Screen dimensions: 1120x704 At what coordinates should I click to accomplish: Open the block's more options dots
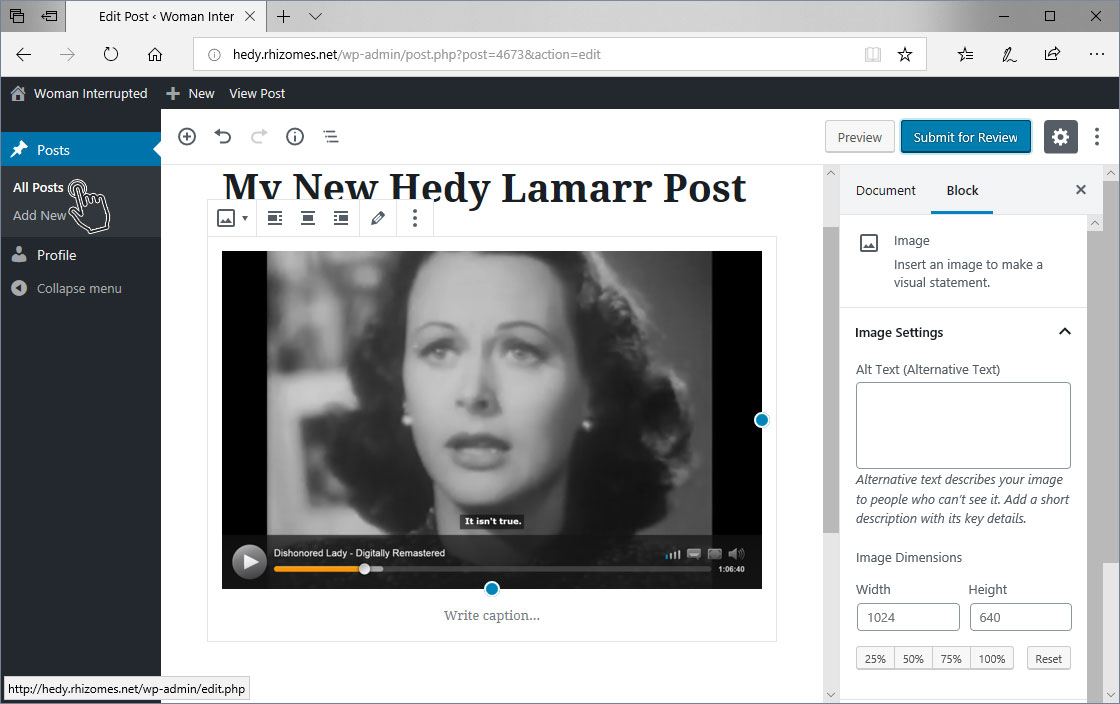tap(414, 218)
